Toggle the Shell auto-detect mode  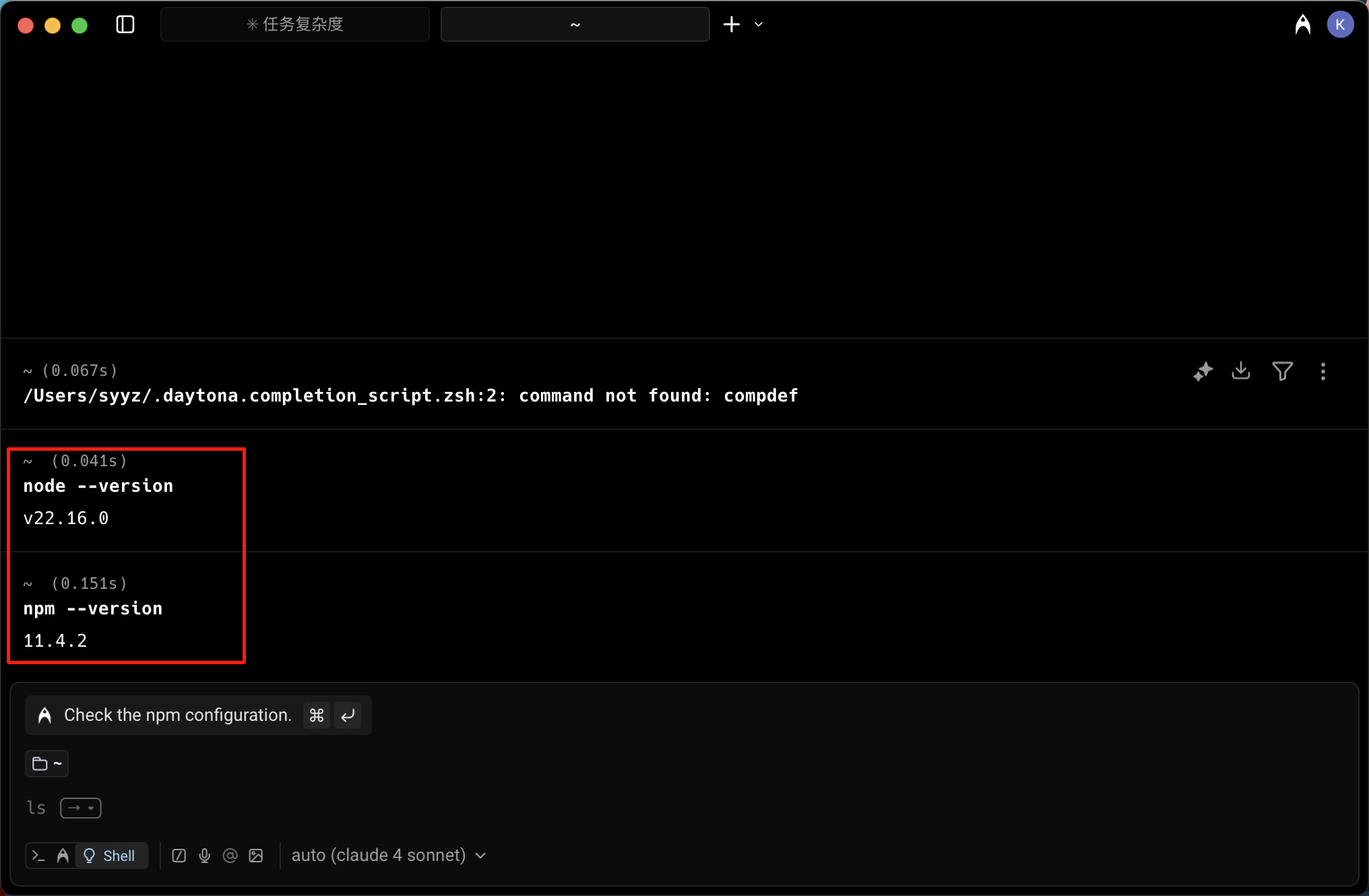coord(110,856)
